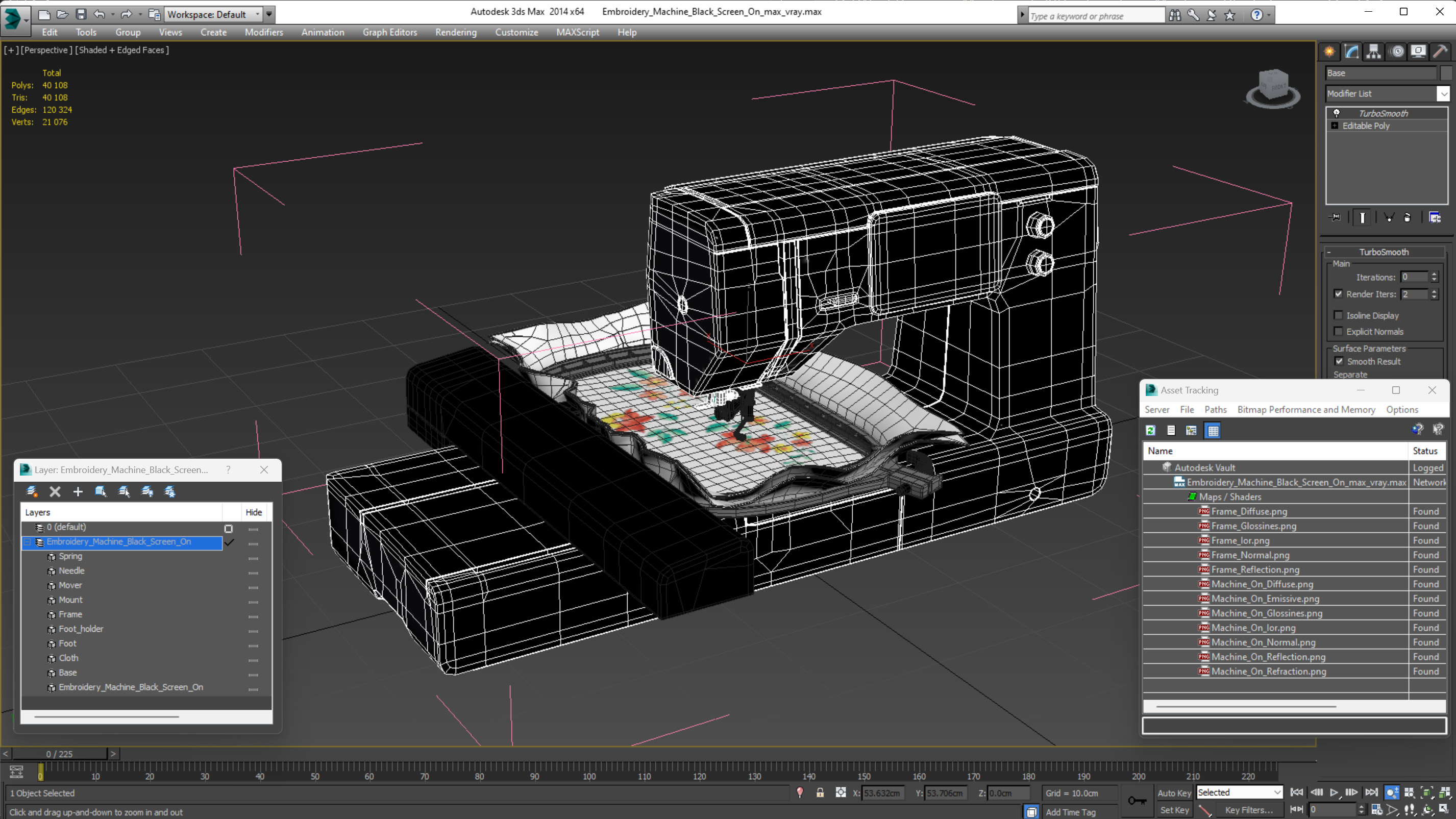Screen dimensions: 1456x819
Task: Open the Paths menu in Asset Tracking
Action: (x=1215, y=409)
